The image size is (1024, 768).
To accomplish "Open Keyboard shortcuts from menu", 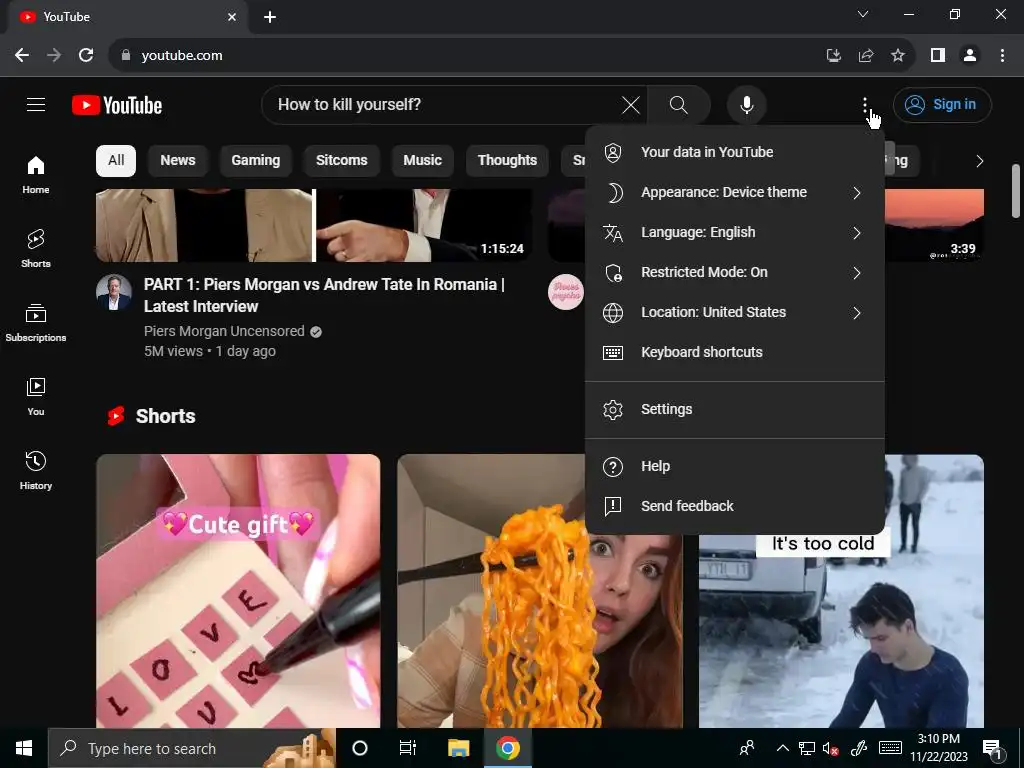I will click(x=735, y=352).
